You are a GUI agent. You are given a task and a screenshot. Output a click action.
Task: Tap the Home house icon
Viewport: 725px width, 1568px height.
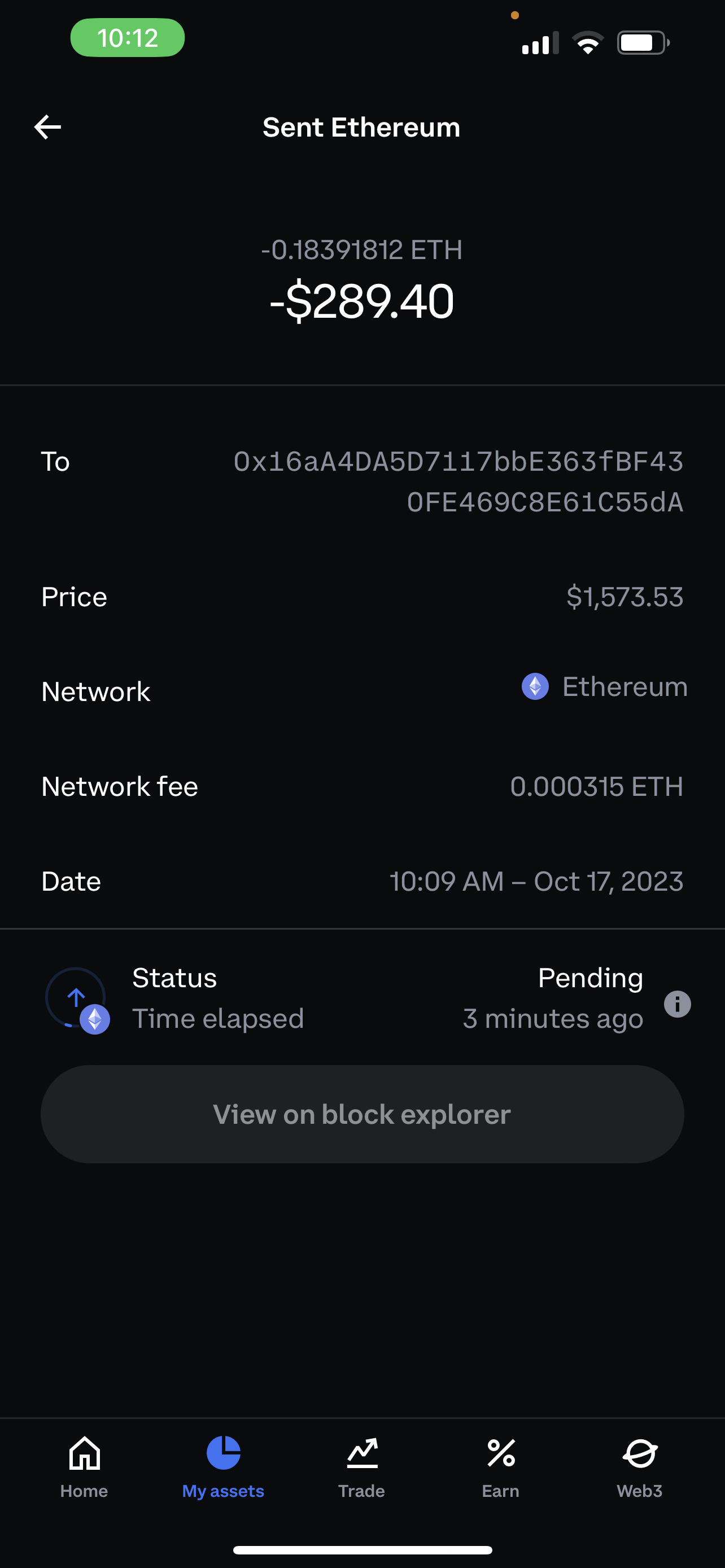tap(84, 1453)
